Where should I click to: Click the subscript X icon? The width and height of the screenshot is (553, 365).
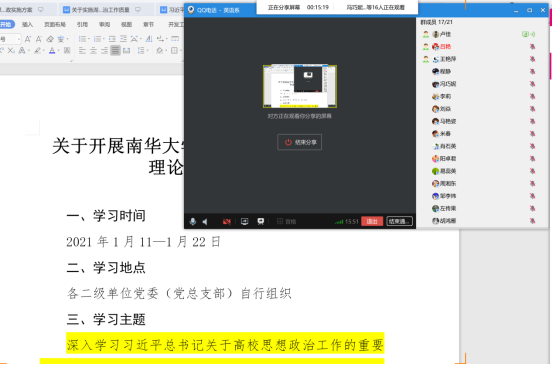click(11, 51)
